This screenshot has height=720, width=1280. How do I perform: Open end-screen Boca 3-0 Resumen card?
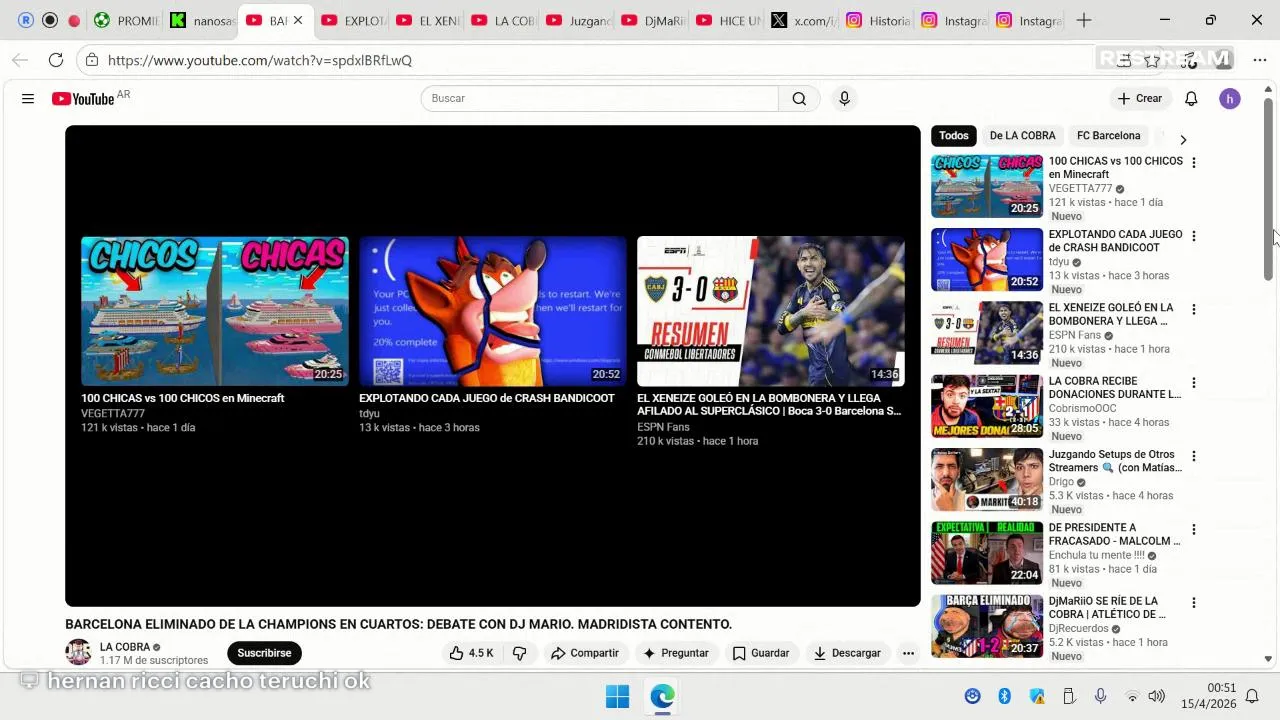pos(771,341)
